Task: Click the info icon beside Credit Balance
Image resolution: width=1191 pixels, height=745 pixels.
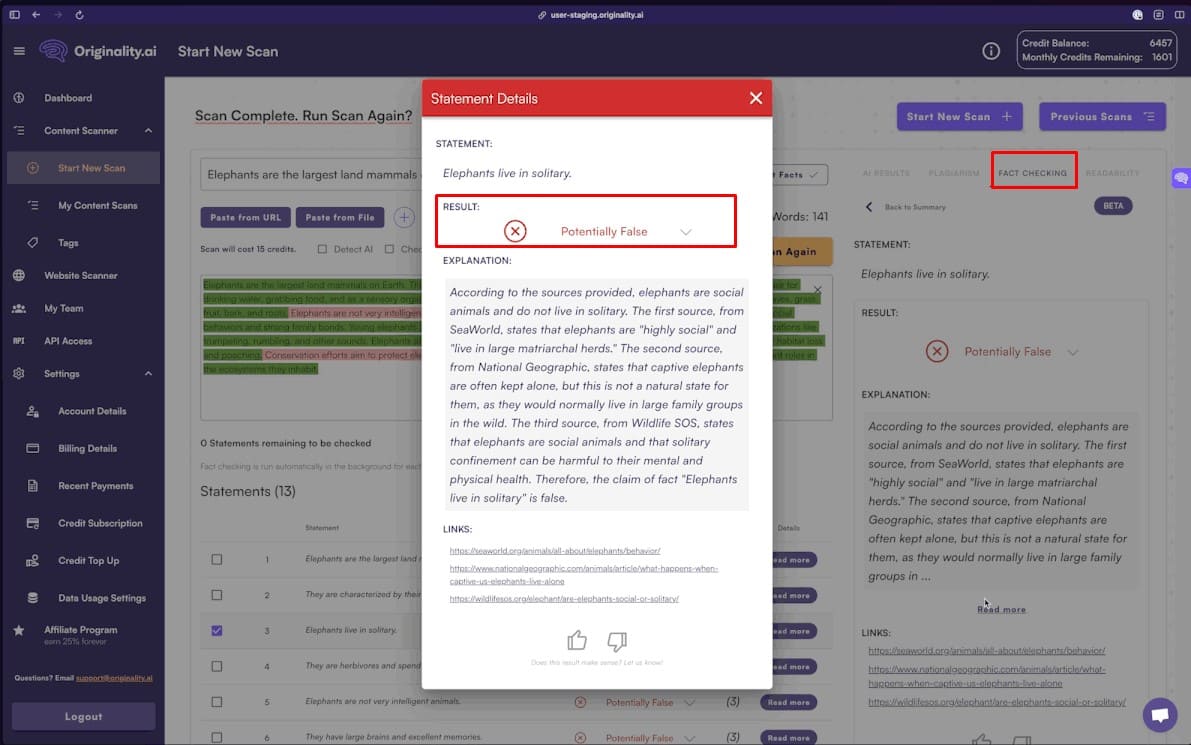Action: (x=991, y=51)
